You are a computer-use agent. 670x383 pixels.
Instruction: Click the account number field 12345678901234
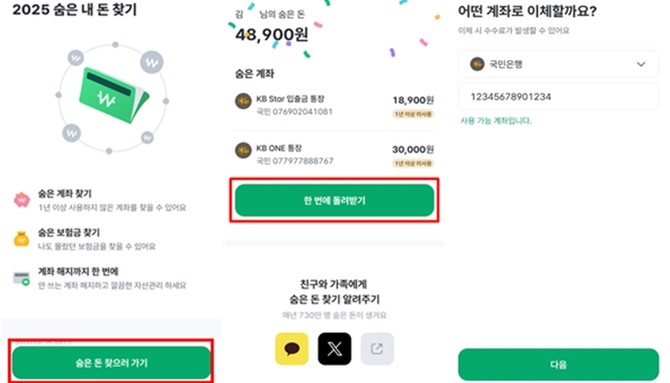point(558,97)
